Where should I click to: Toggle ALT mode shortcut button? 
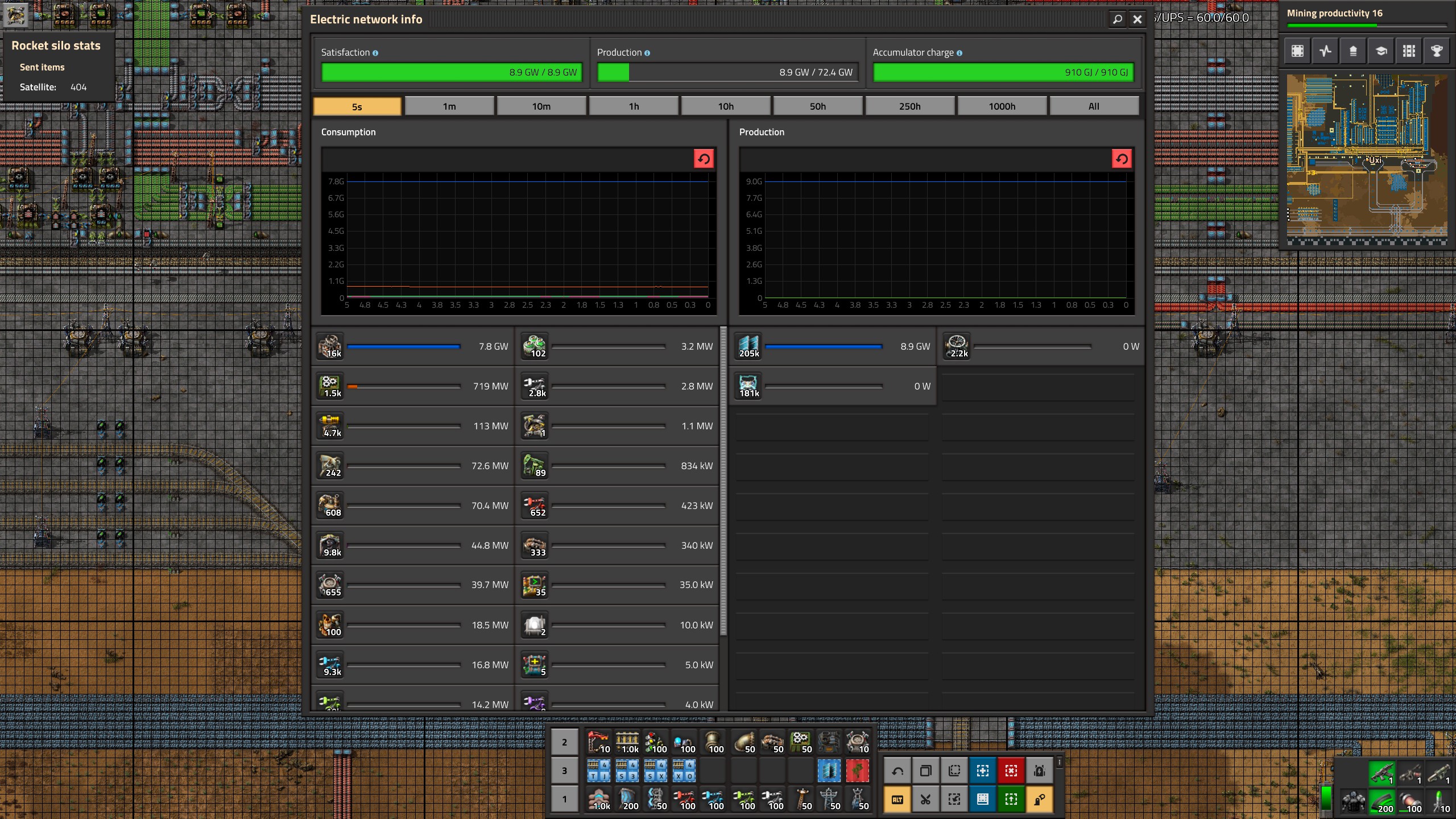pos(897,800)
